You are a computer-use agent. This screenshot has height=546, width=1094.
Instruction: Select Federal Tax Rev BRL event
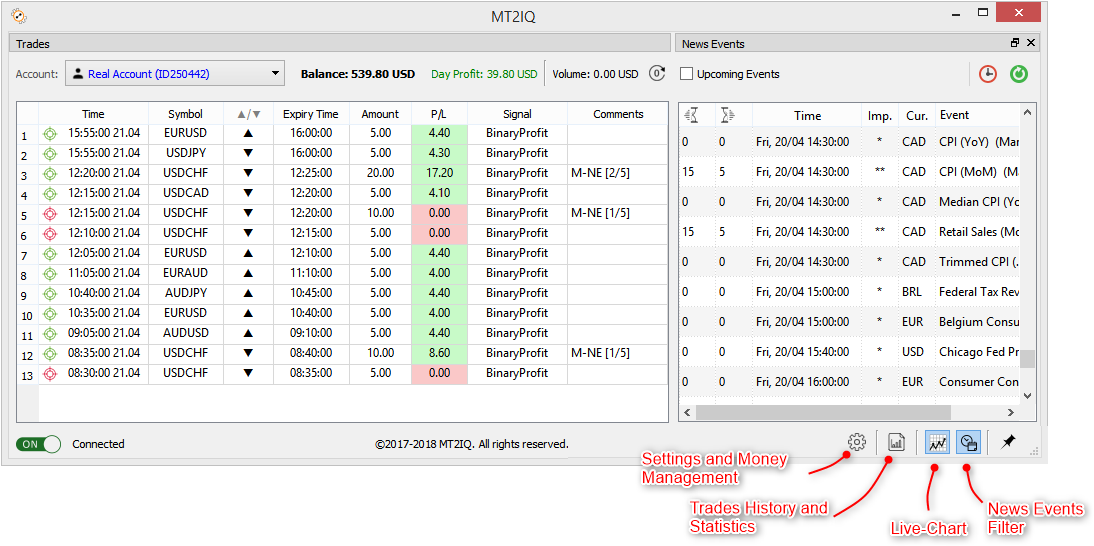tap(849, 291)
